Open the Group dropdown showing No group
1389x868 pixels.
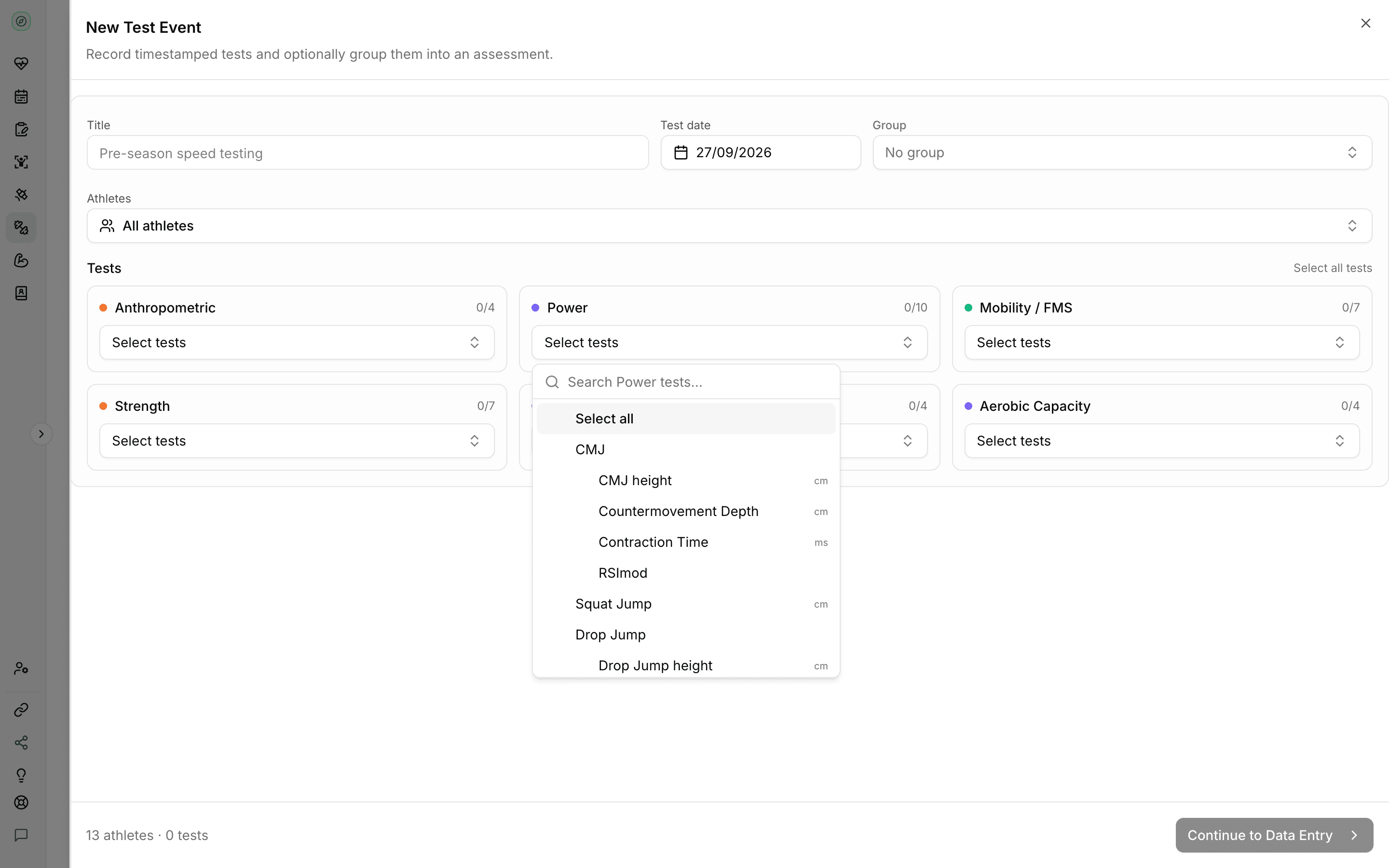tap(1122, 153)
